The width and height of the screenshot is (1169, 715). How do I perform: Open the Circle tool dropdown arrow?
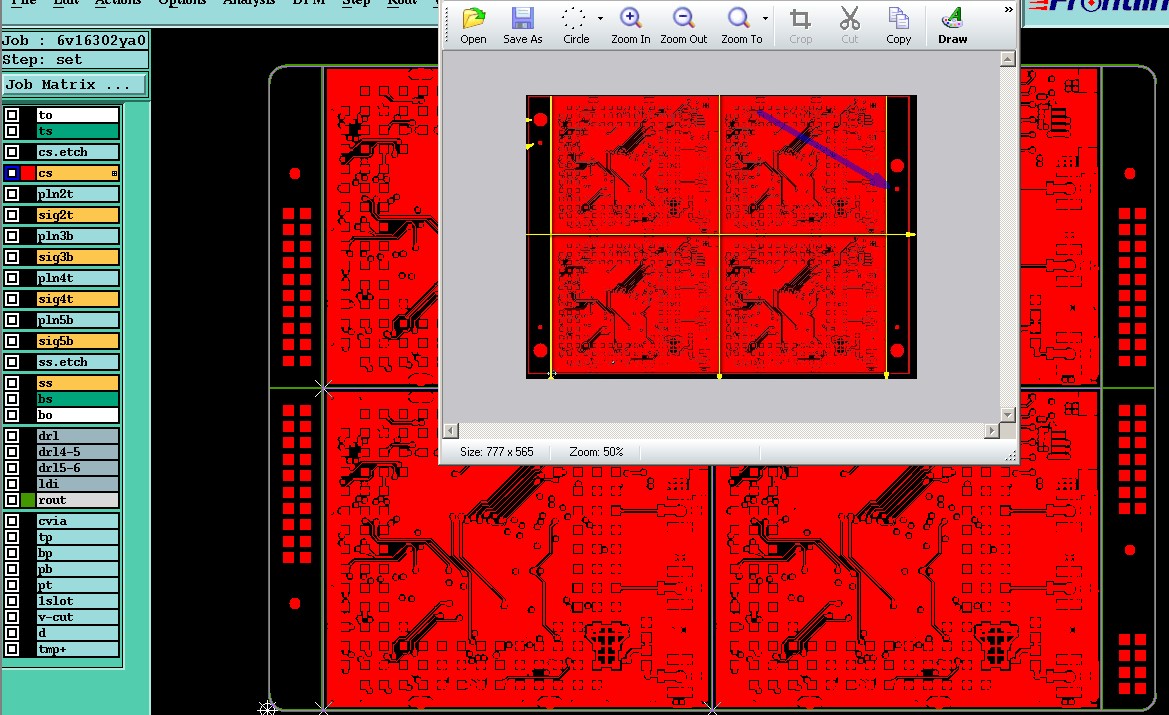pyautogui.click(x=600, y=18)
